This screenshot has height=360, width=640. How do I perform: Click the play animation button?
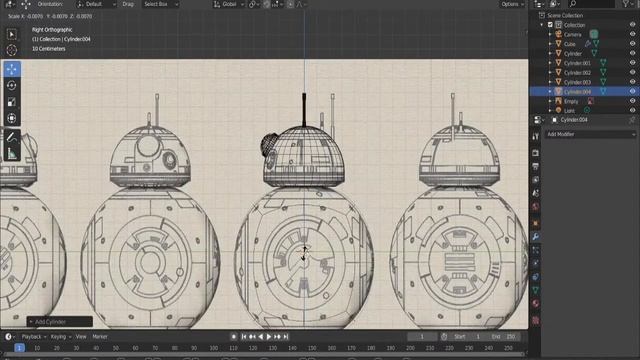click(x=269, y=337)
